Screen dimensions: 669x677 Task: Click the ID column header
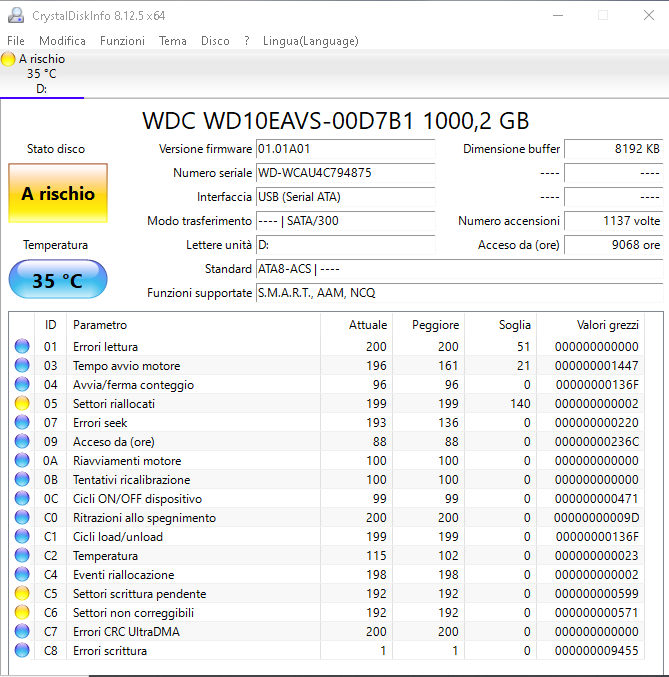point(51,325)
